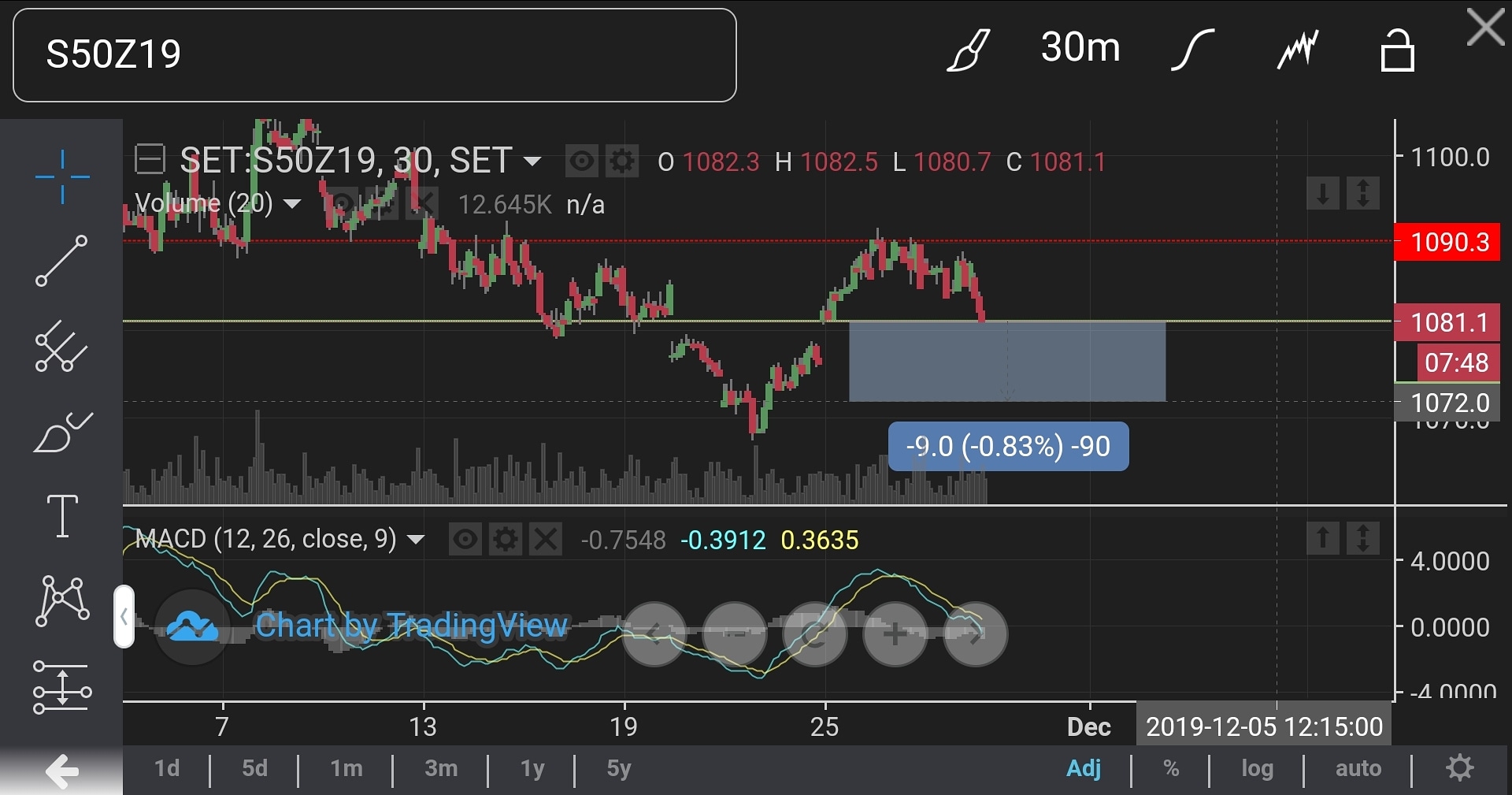
Task: Select the text annotation tool
Action: click(x=62, y=516)
